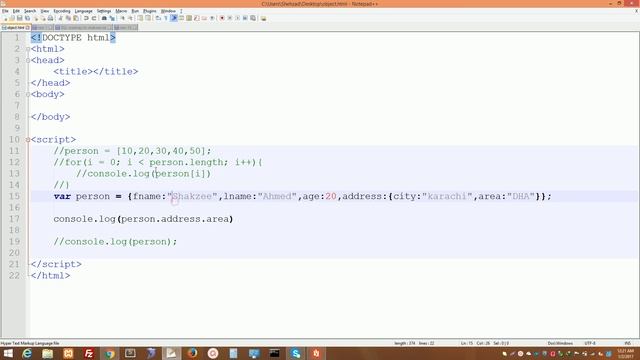Click the Redo toolbar icon

[93, 18]
